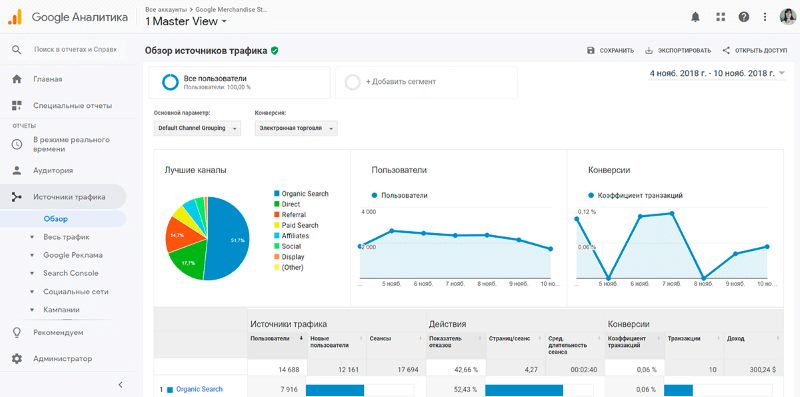Click the user profile avatar
Image resolution: width=800 pixels, height=397 pixels.
click(x=787, y=17)
